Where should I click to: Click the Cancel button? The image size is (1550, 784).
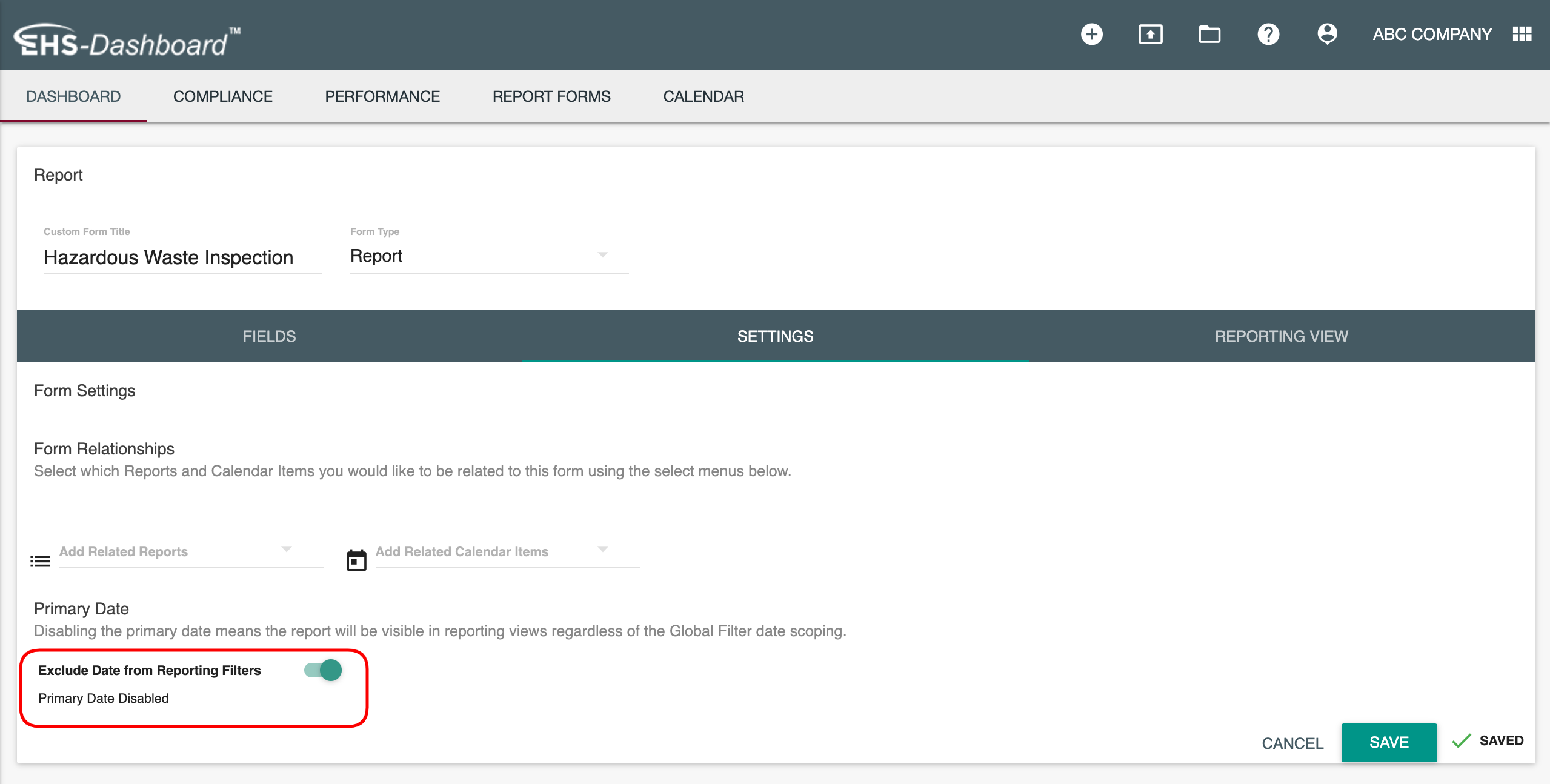pos(1292,743)
